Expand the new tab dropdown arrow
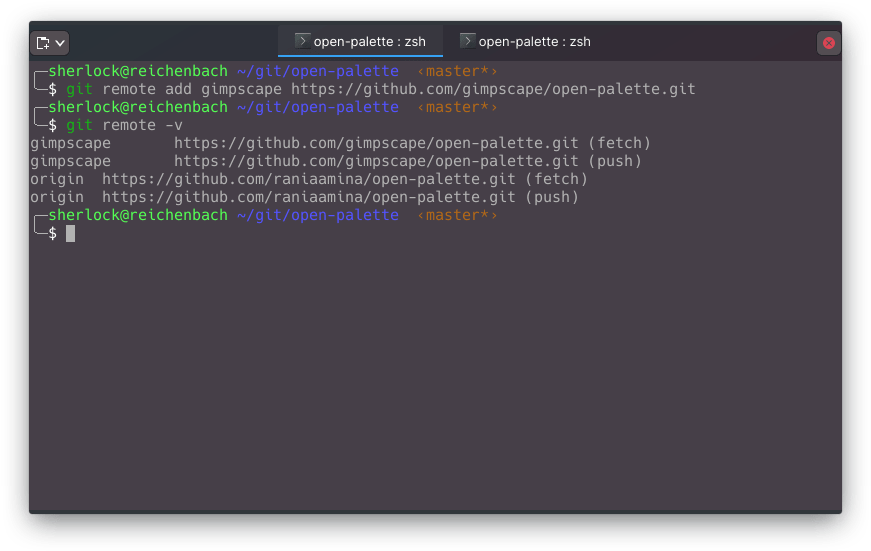This screenshot has height=551, width=871. pos(60,43)
